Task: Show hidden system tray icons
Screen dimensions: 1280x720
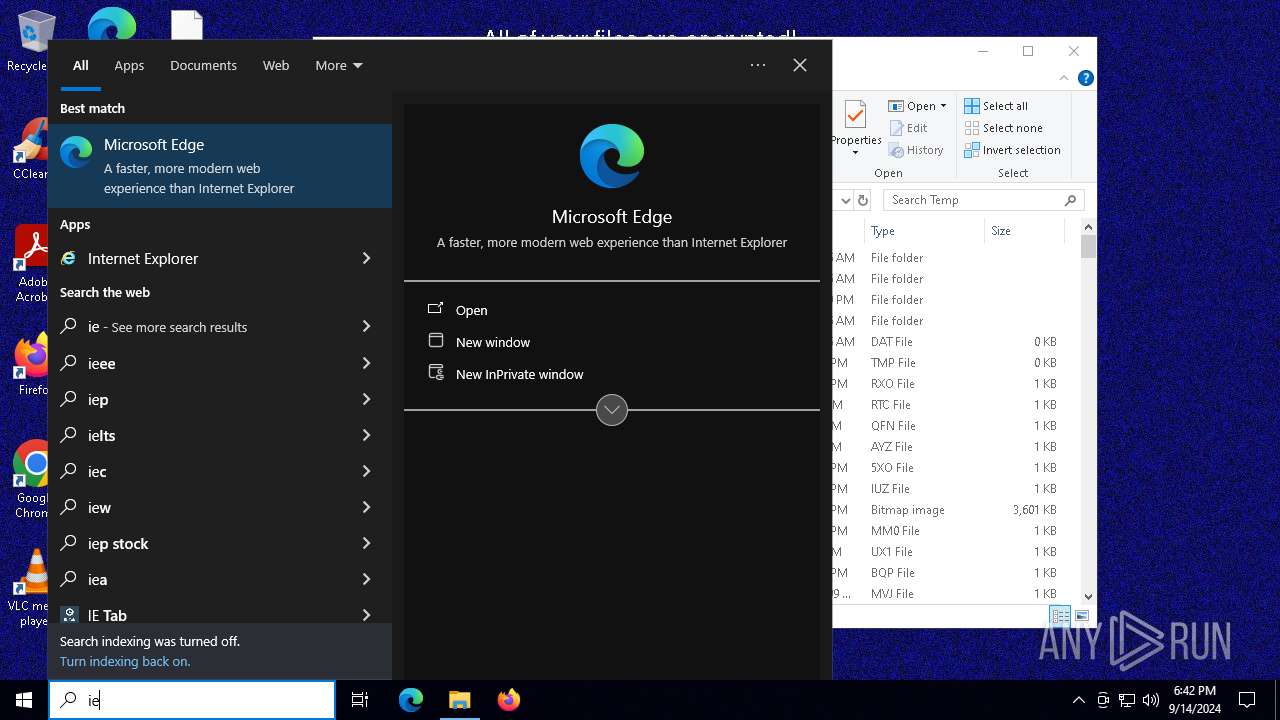Action: point(1078,700)
